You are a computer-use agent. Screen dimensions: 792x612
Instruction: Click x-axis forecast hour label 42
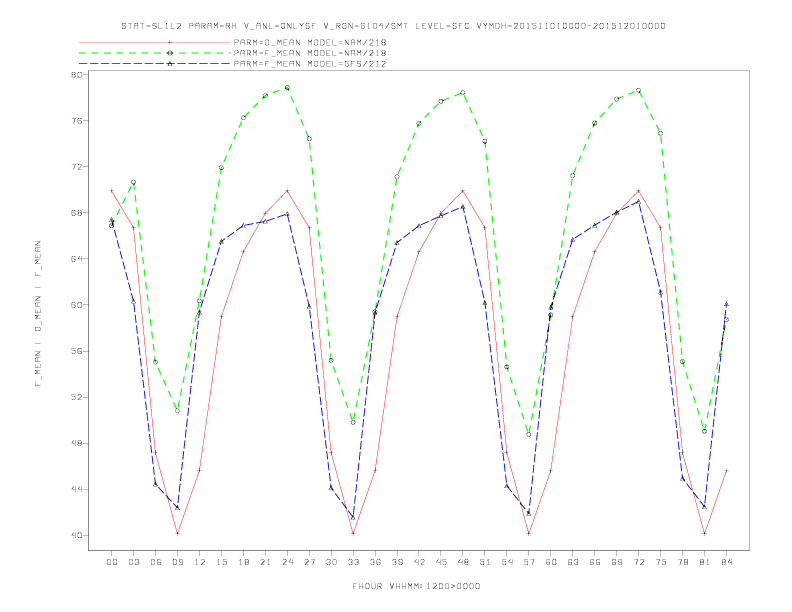419,562
